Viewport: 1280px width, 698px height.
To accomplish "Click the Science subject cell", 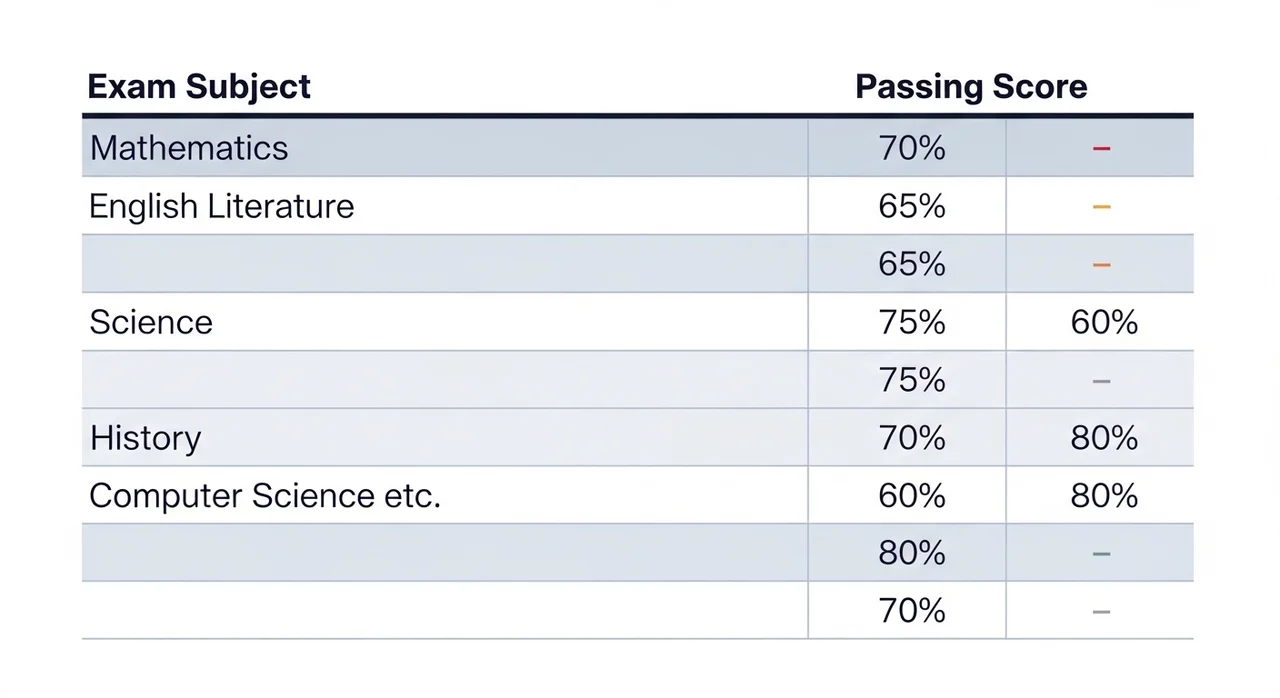I will coord(151,322).
